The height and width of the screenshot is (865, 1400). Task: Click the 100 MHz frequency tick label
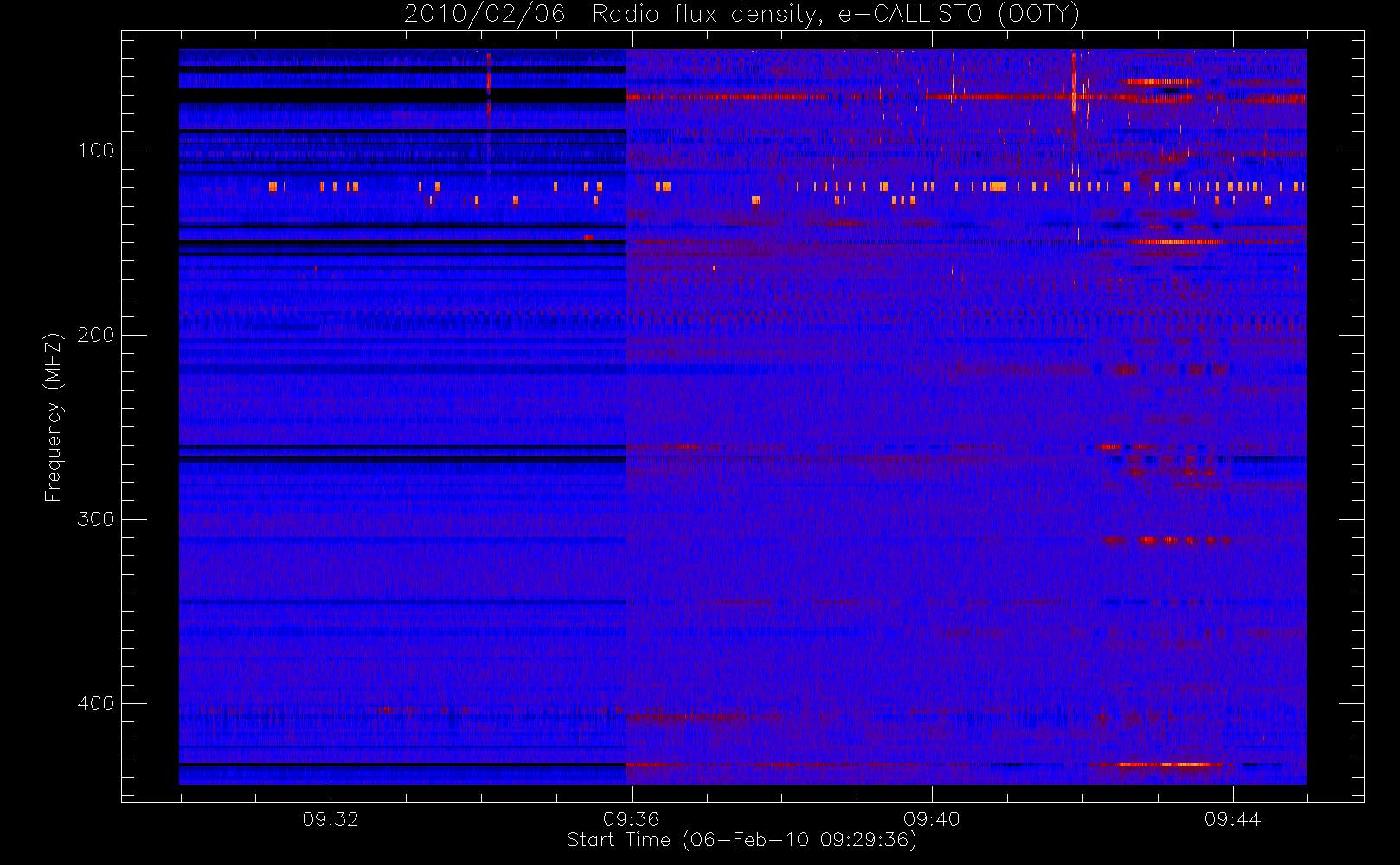coord(96,151)
